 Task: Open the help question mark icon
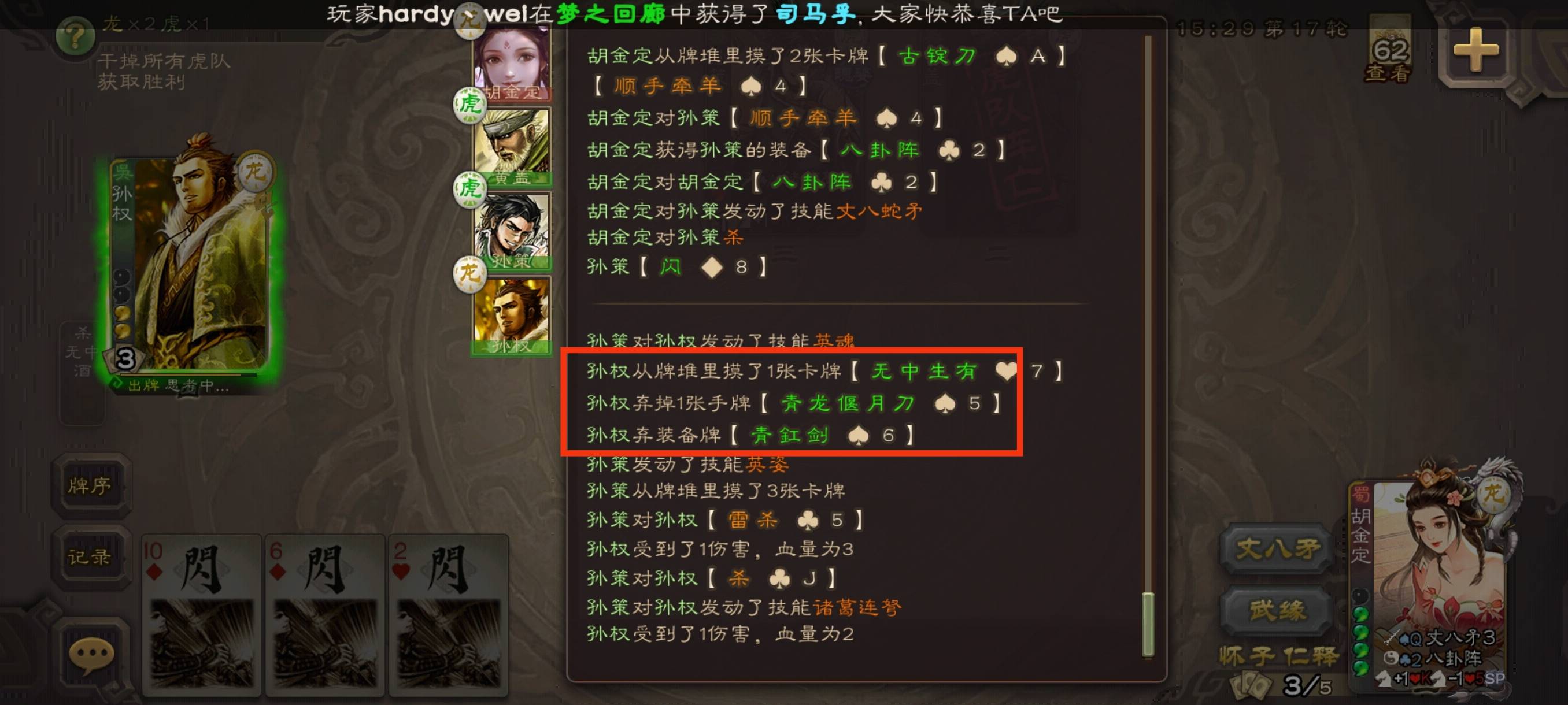pos(75,38)
